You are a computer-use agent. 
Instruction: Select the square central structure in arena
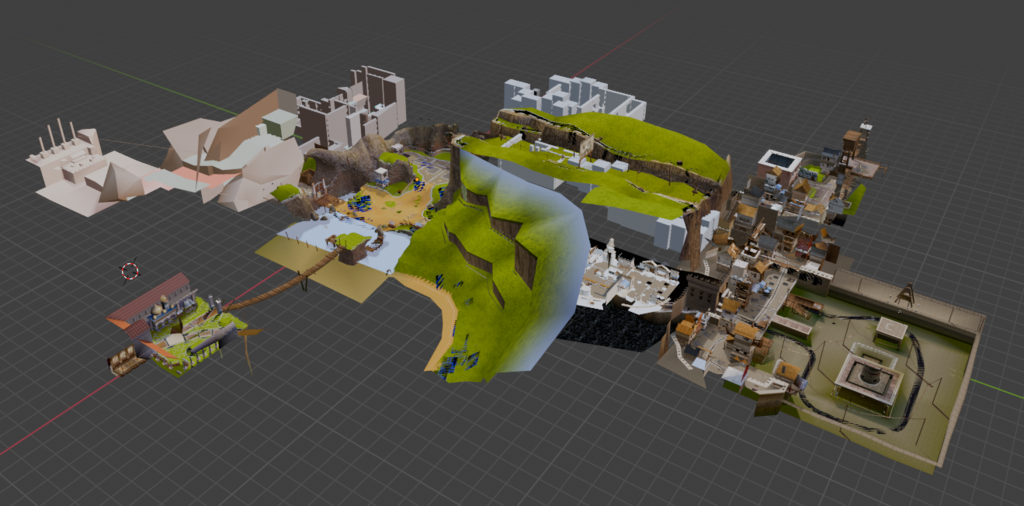click(x=869, y=377)
